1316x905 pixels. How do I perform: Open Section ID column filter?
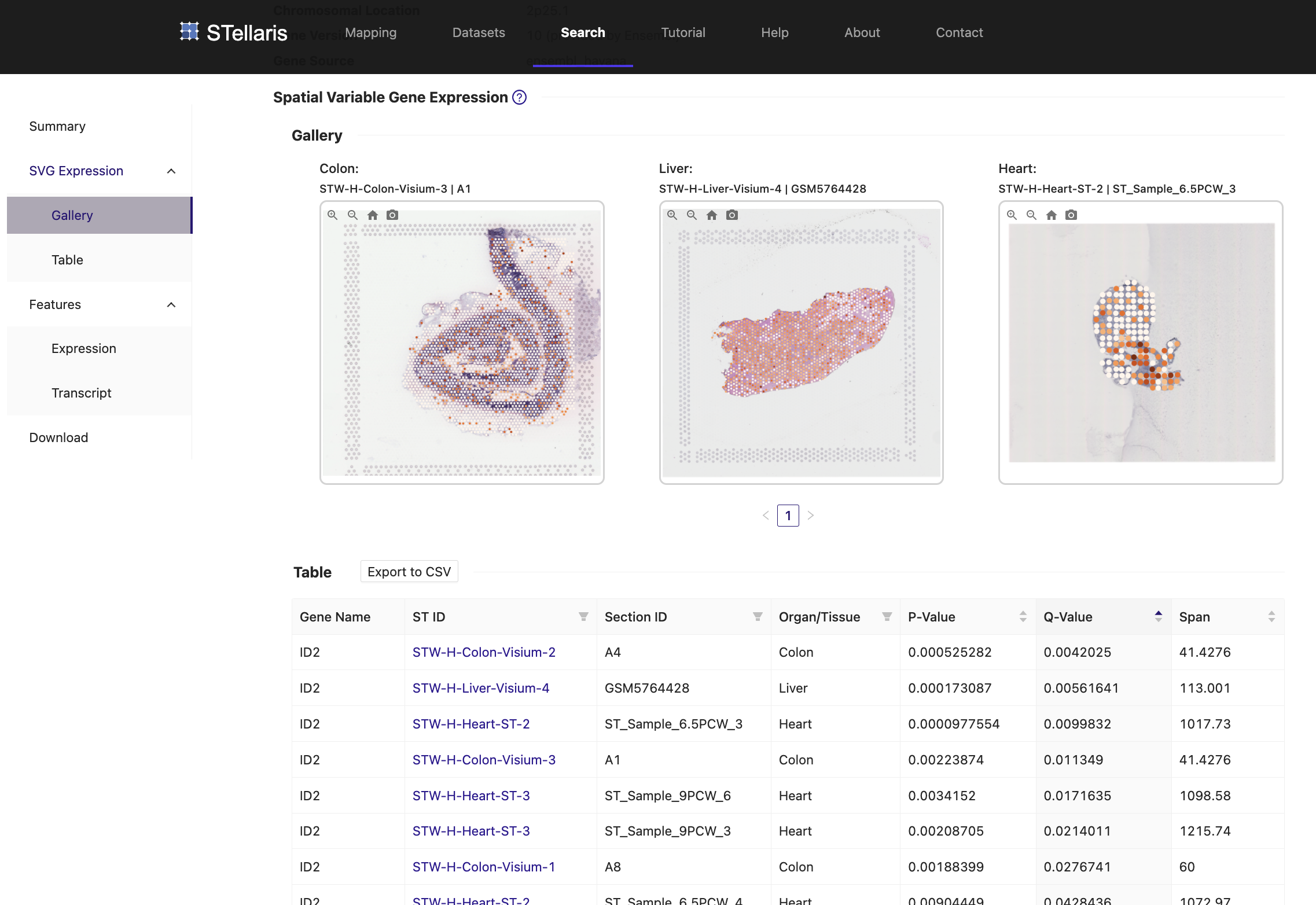coord(758,617)
